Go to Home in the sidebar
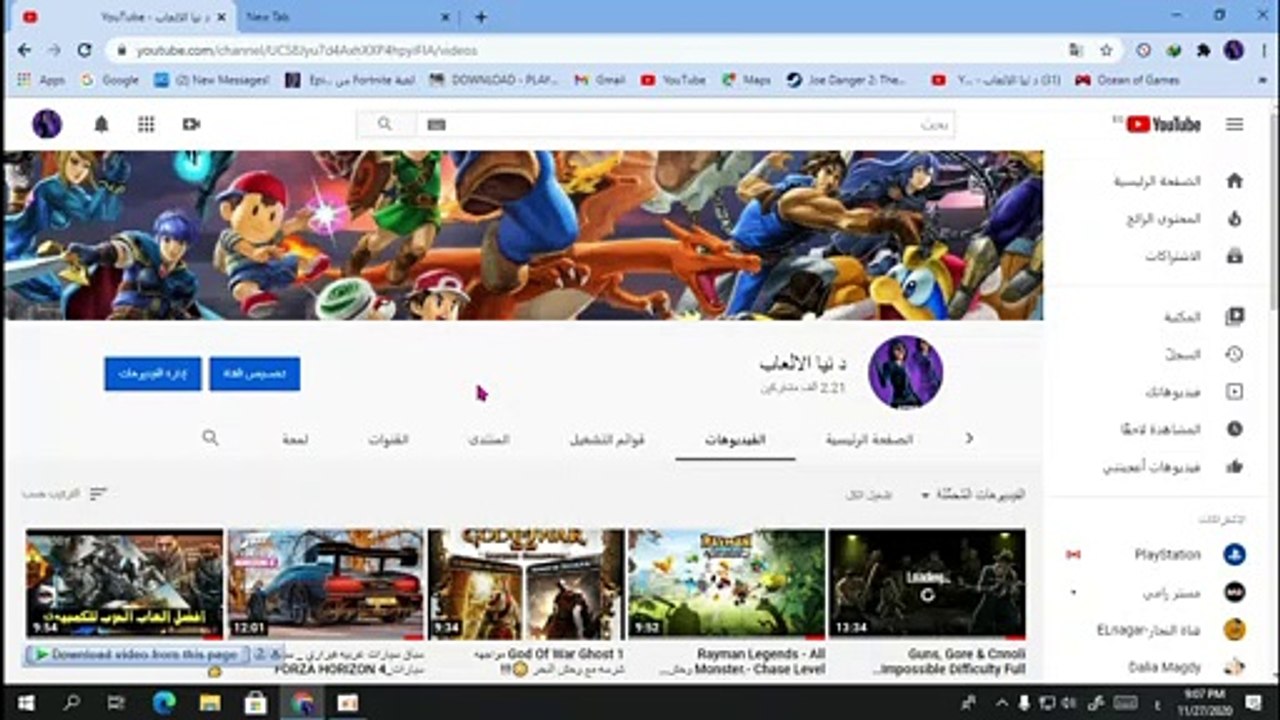Screen dimensions: 1280x720 1234,181
